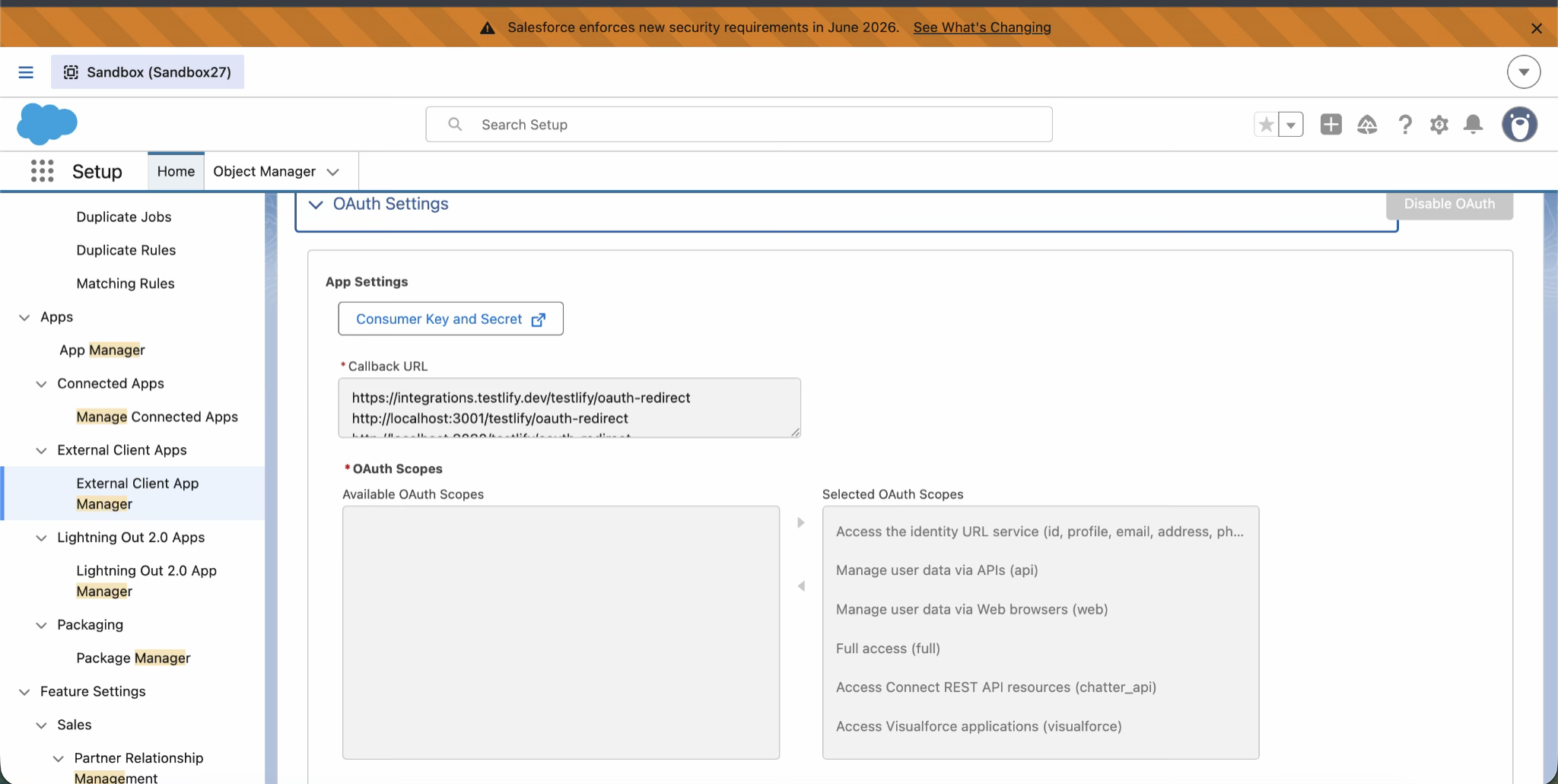
Task: Click the Salesforce cloud logo
Action: click(x=47, y=123)
